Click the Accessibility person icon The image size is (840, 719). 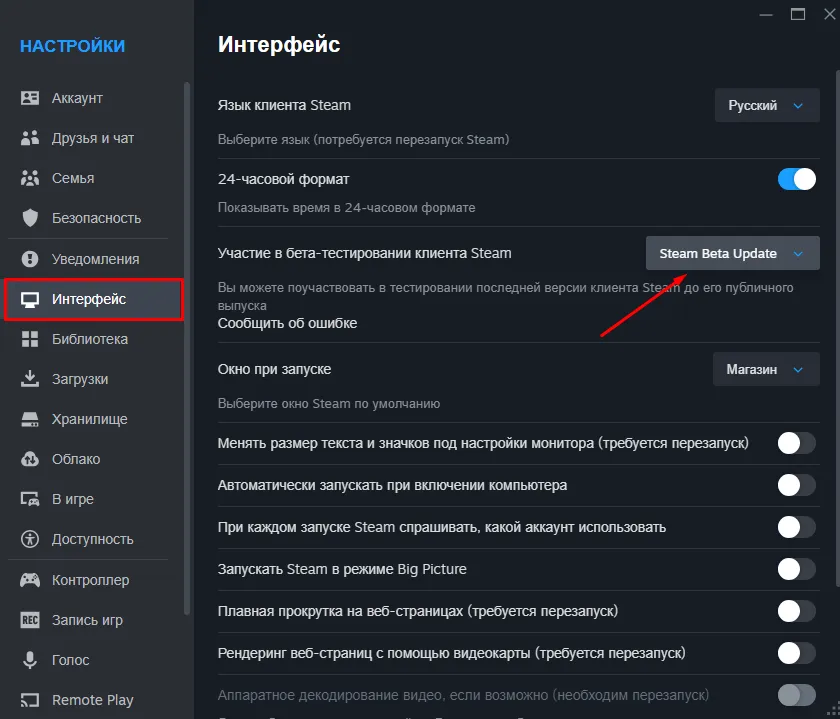tap(30, 539)
